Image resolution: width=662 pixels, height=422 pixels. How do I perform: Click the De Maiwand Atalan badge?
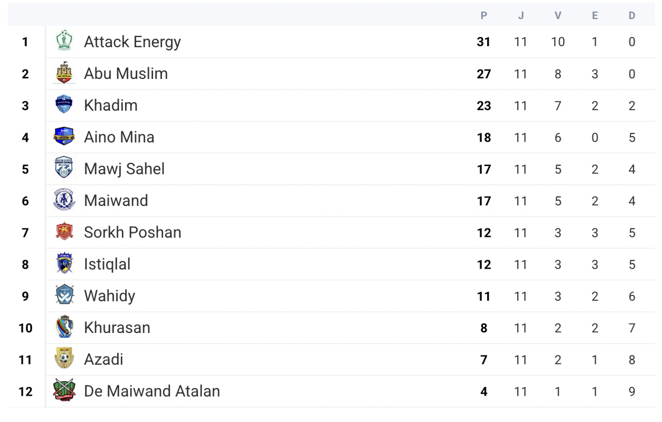point(64,391)
